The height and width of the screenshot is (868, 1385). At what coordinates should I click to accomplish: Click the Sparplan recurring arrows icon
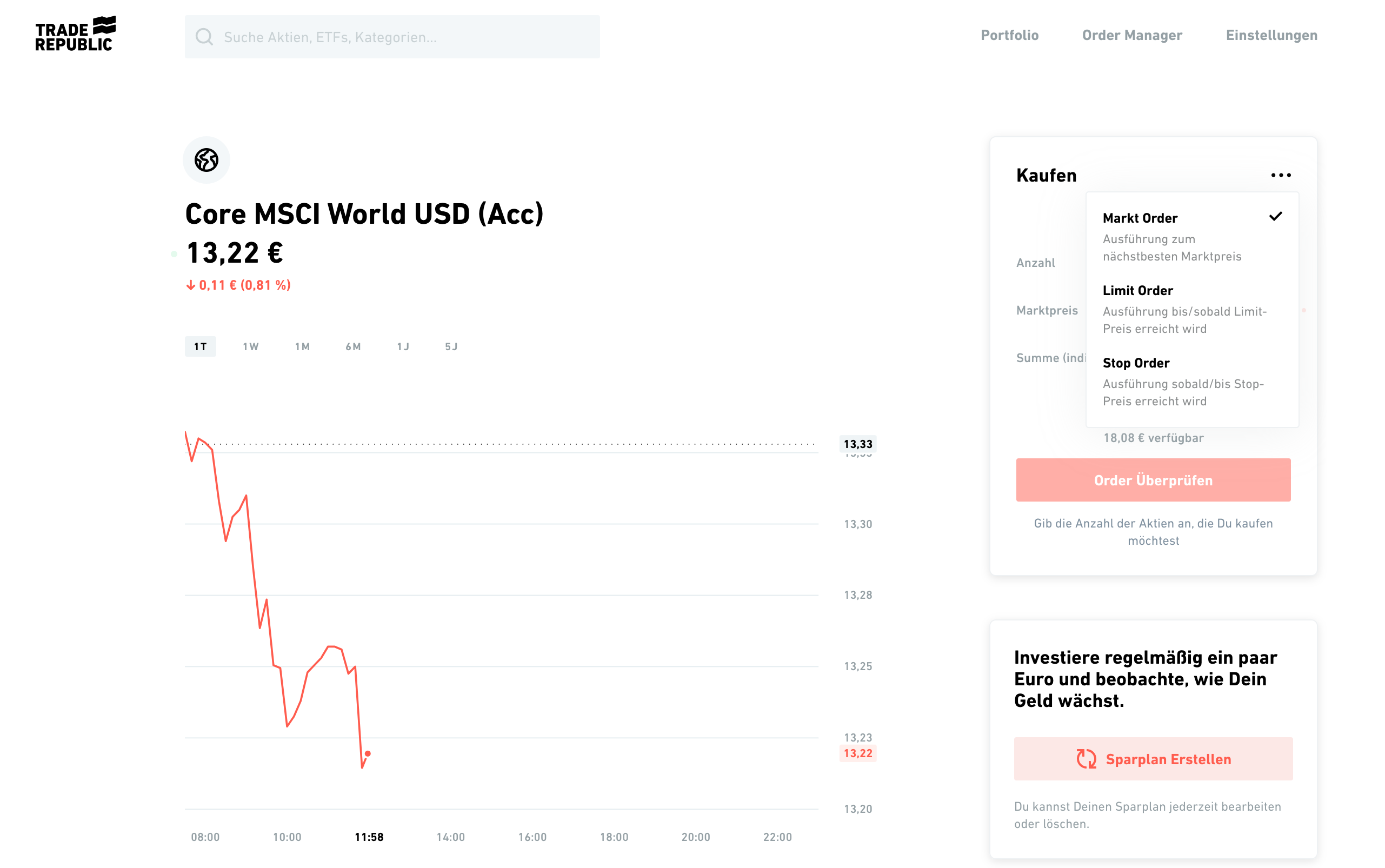click(1086, 759)
